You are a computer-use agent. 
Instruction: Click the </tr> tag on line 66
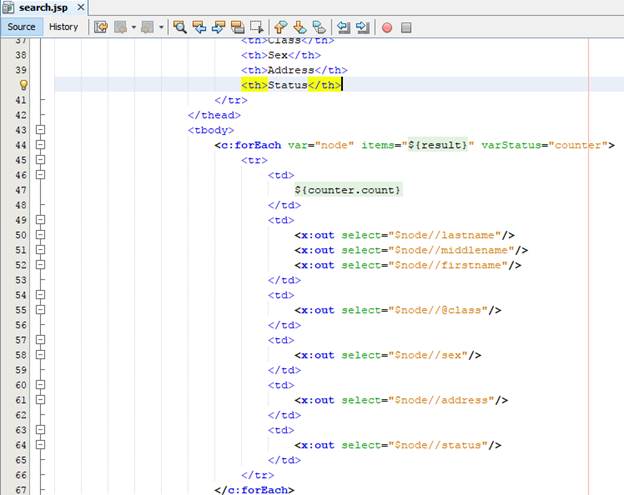click(257, 475)
